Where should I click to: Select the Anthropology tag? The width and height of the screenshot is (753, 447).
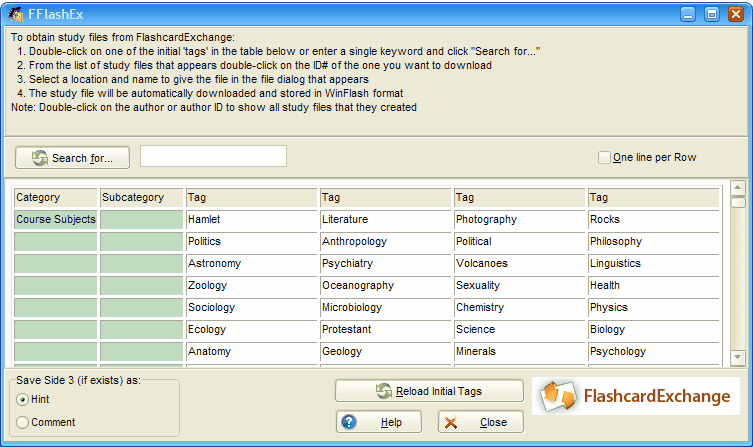click(x=386, y=242)
